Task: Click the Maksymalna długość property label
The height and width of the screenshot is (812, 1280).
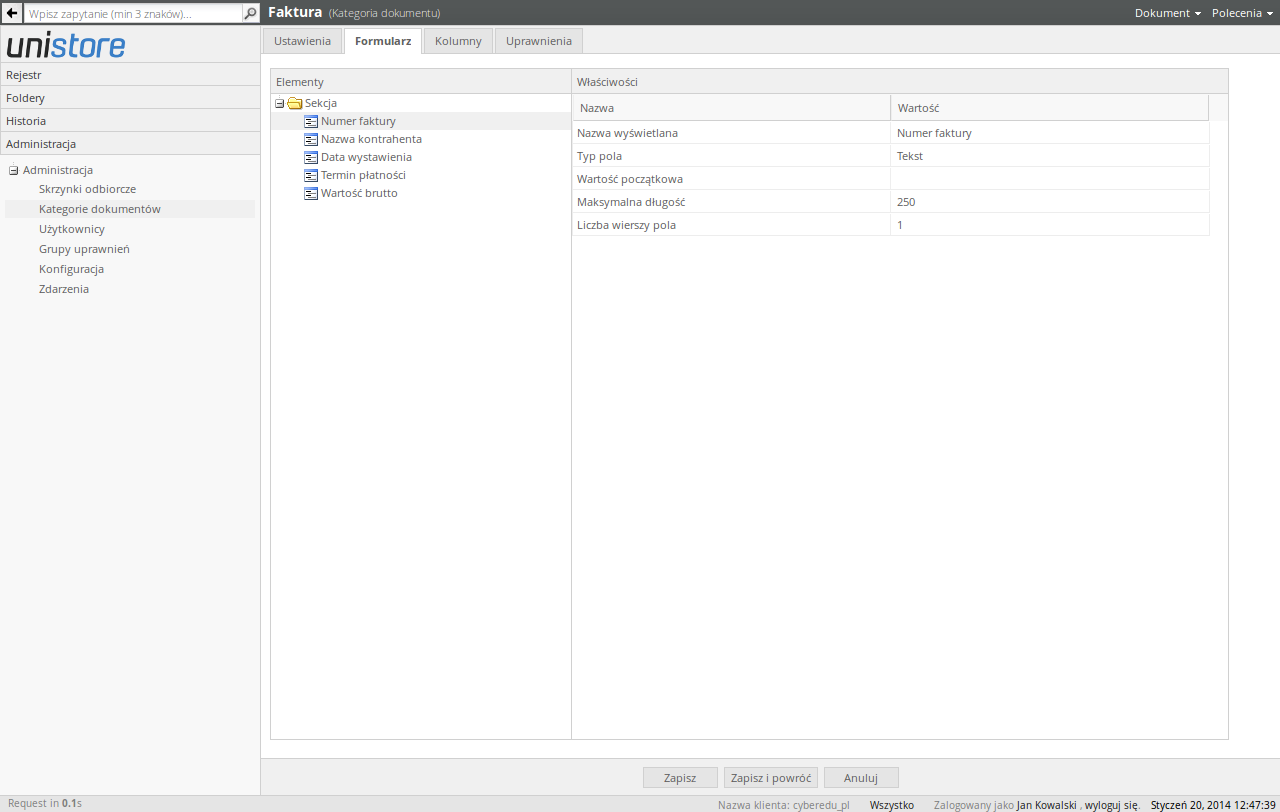Action: click(x=631, y=202)
